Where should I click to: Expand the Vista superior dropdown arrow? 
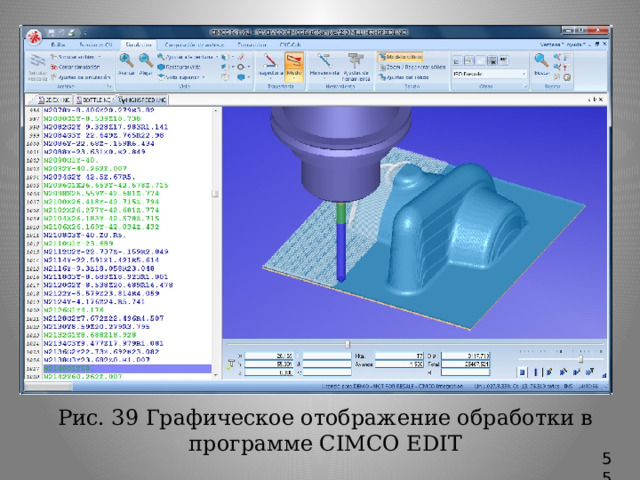[203, 77]
